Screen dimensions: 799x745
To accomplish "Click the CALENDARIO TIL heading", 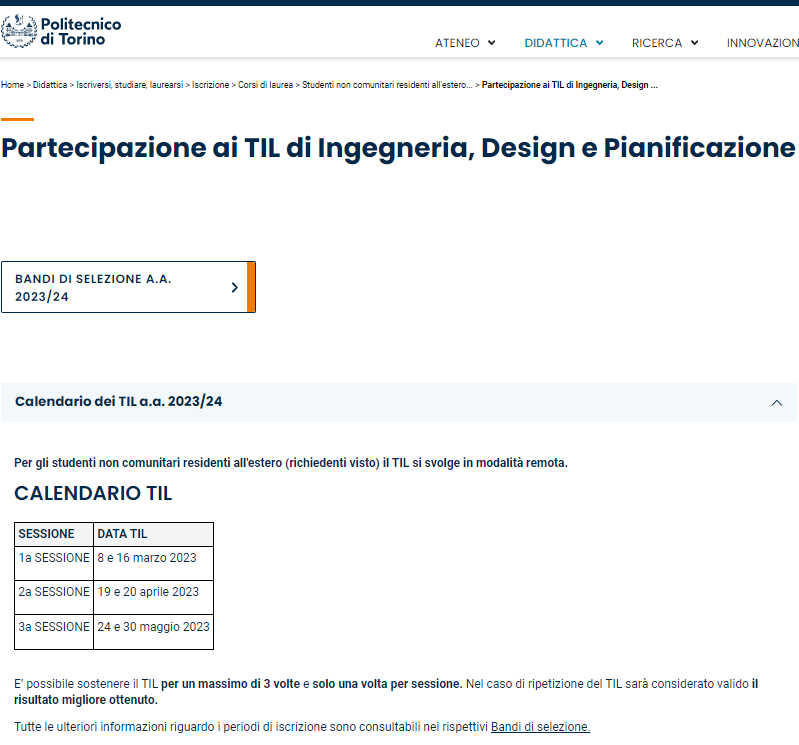I will click(93, 493).
